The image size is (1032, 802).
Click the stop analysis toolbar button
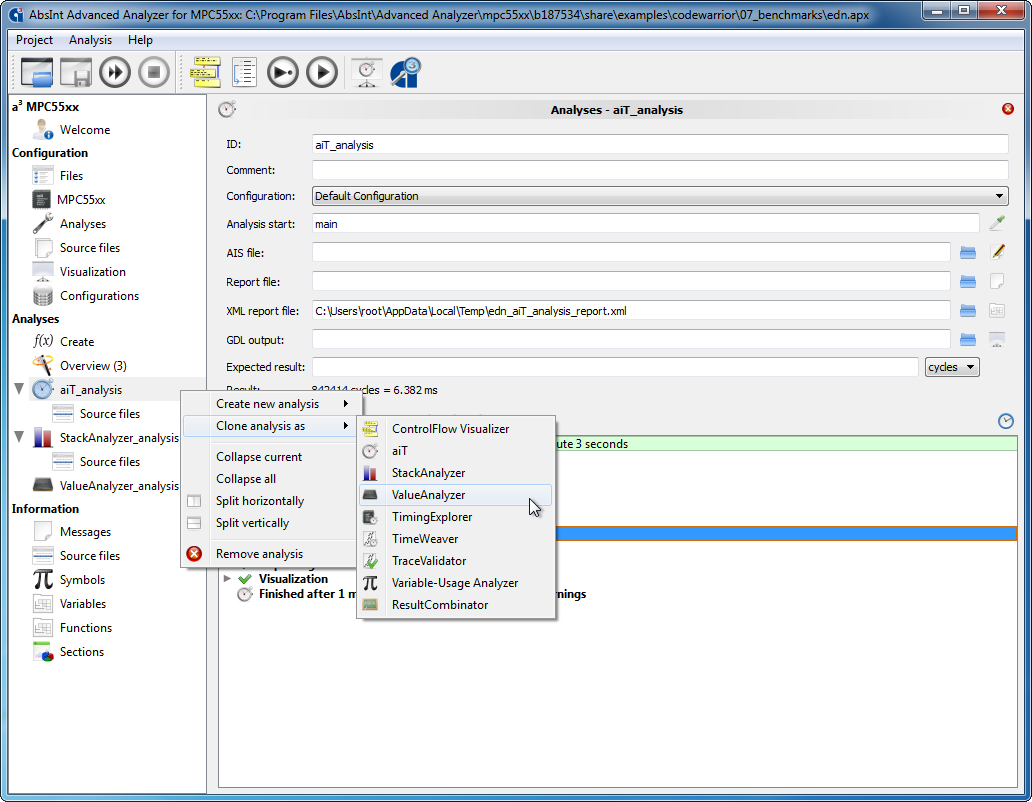click(154, 72)
